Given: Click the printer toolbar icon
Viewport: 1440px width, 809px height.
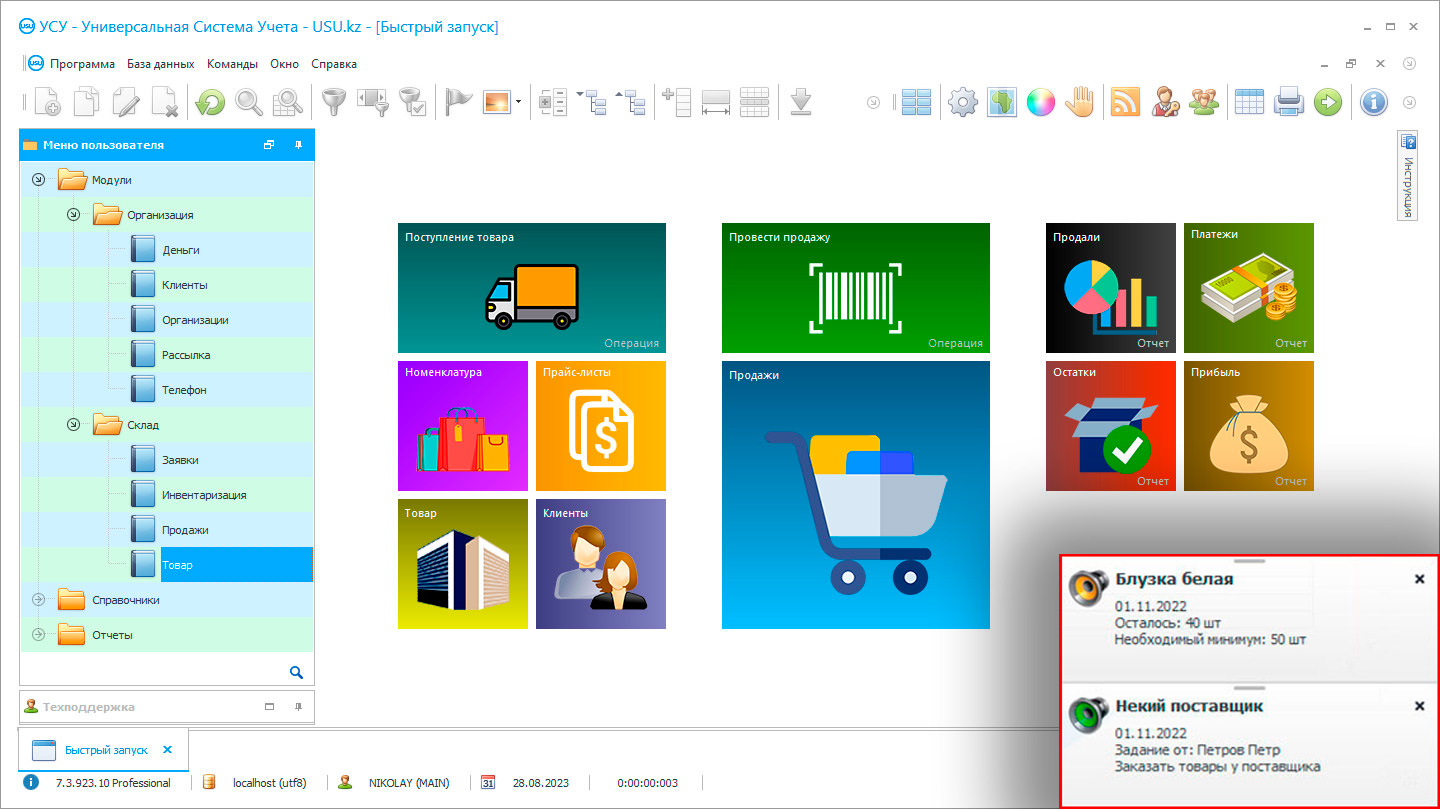Looking at the screenshot, I should (x=1288, y=102).
